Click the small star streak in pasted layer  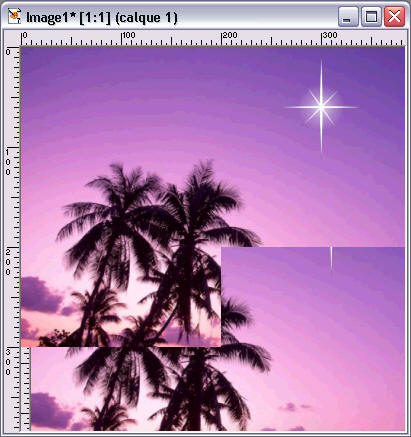coord(331,258)
